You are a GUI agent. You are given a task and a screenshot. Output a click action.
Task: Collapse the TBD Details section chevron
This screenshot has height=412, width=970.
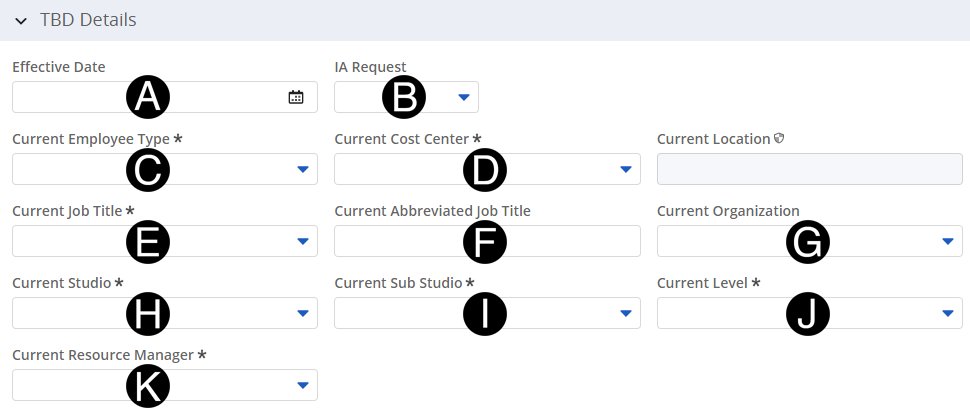20,21
